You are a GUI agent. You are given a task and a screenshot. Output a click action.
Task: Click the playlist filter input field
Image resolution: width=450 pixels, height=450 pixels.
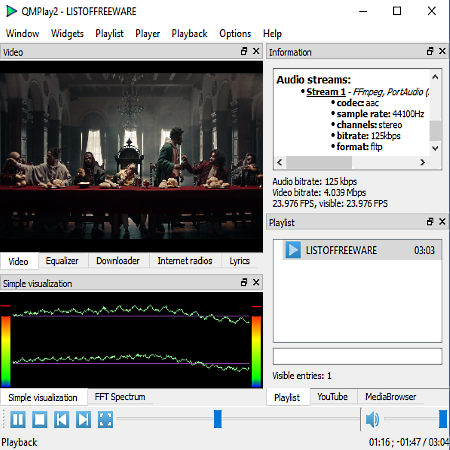pyautogui.click(x=358, y=356)
